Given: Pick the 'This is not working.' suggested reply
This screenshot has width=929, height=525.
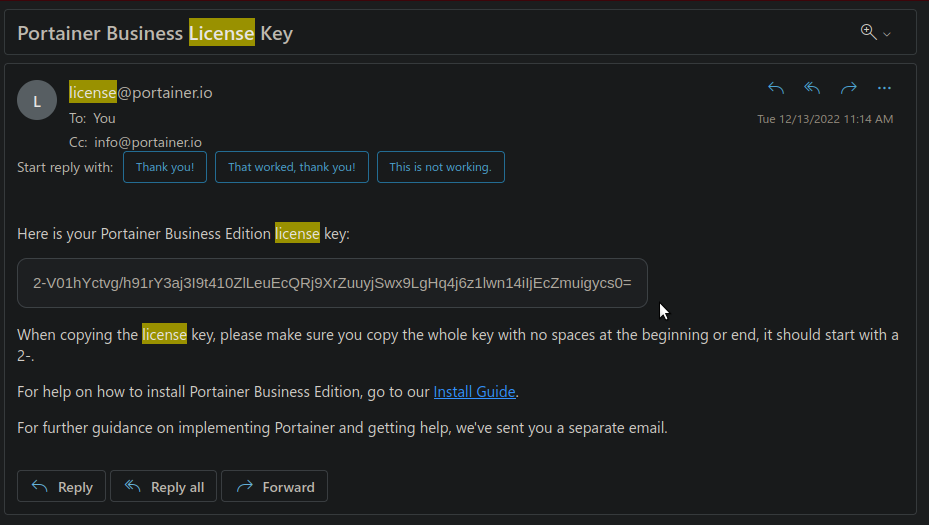Looking at the screenshot, I should [441, 167].
